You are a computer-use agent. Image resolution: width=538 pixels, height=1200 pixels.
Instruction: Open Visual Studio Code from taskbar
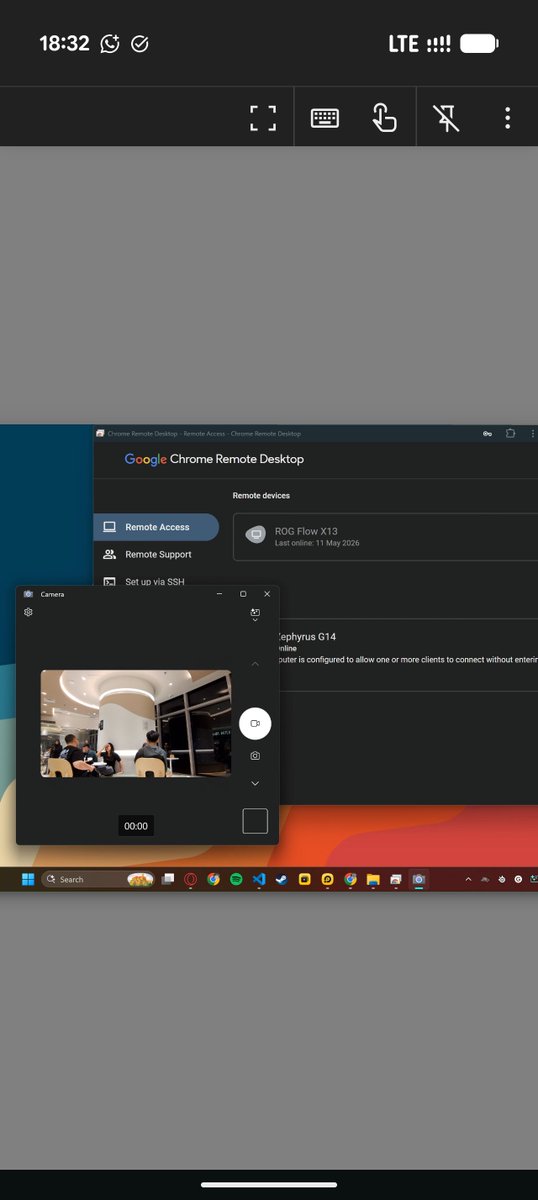tap(259, 879)
